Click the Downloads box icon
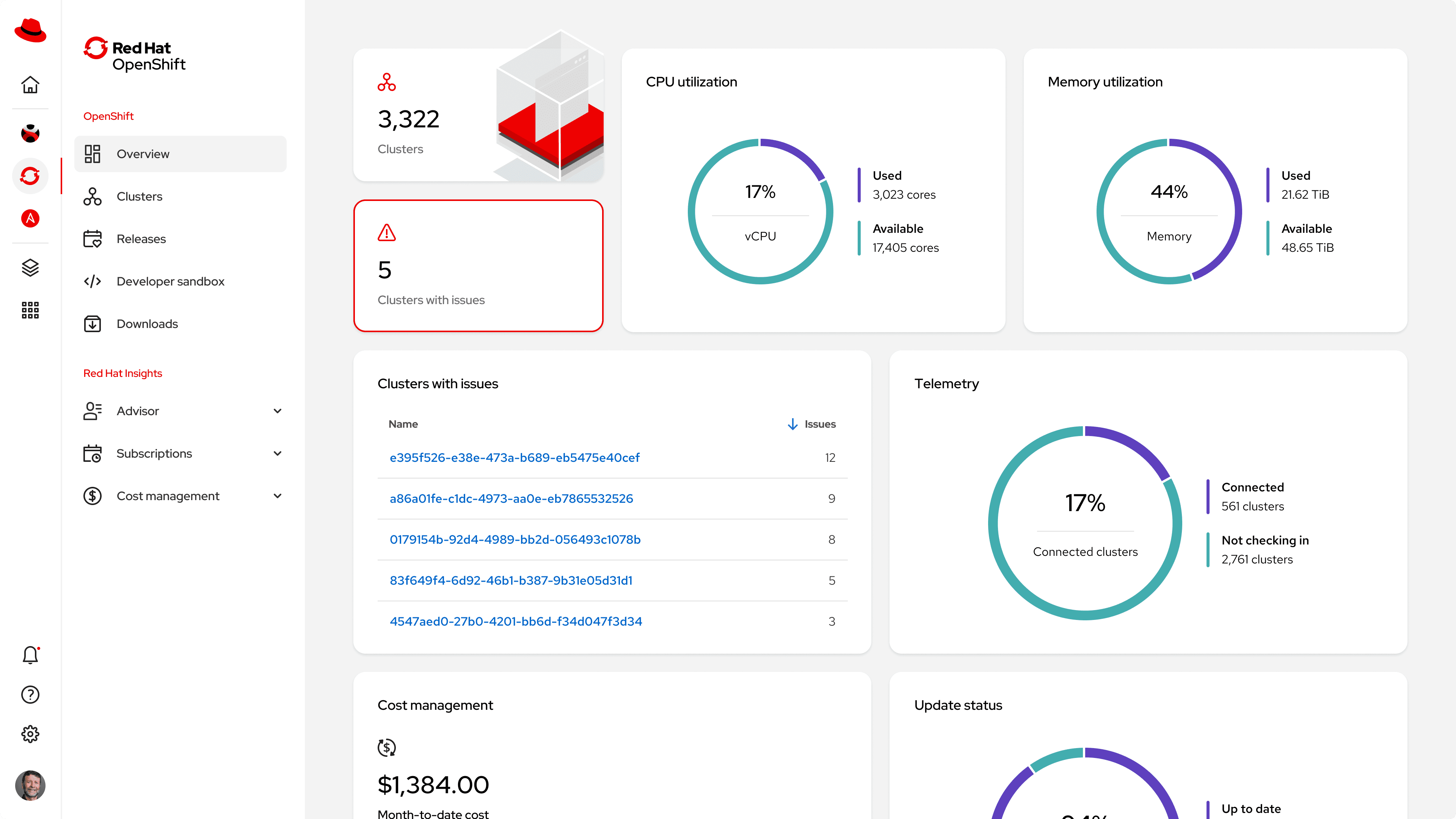The image size is (1456, 819). tap(92, 323)
